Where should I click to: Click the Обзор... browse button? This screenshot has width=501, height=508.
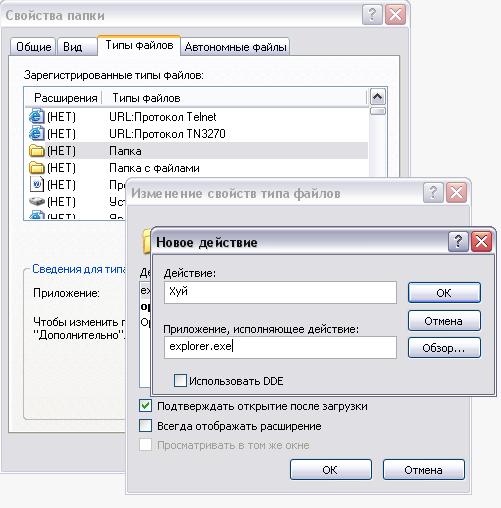pyautogui.click(x=444, y=348)
